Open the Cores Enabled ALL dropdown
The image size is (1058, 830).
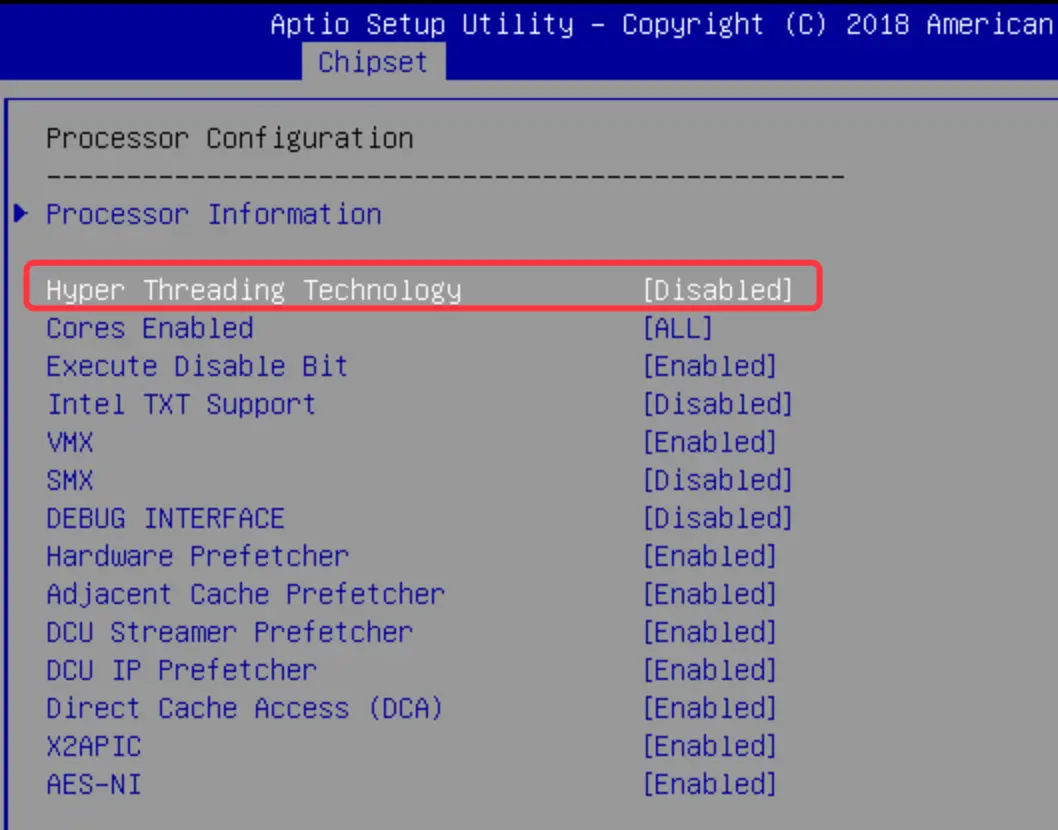click(x=677, y=329)
